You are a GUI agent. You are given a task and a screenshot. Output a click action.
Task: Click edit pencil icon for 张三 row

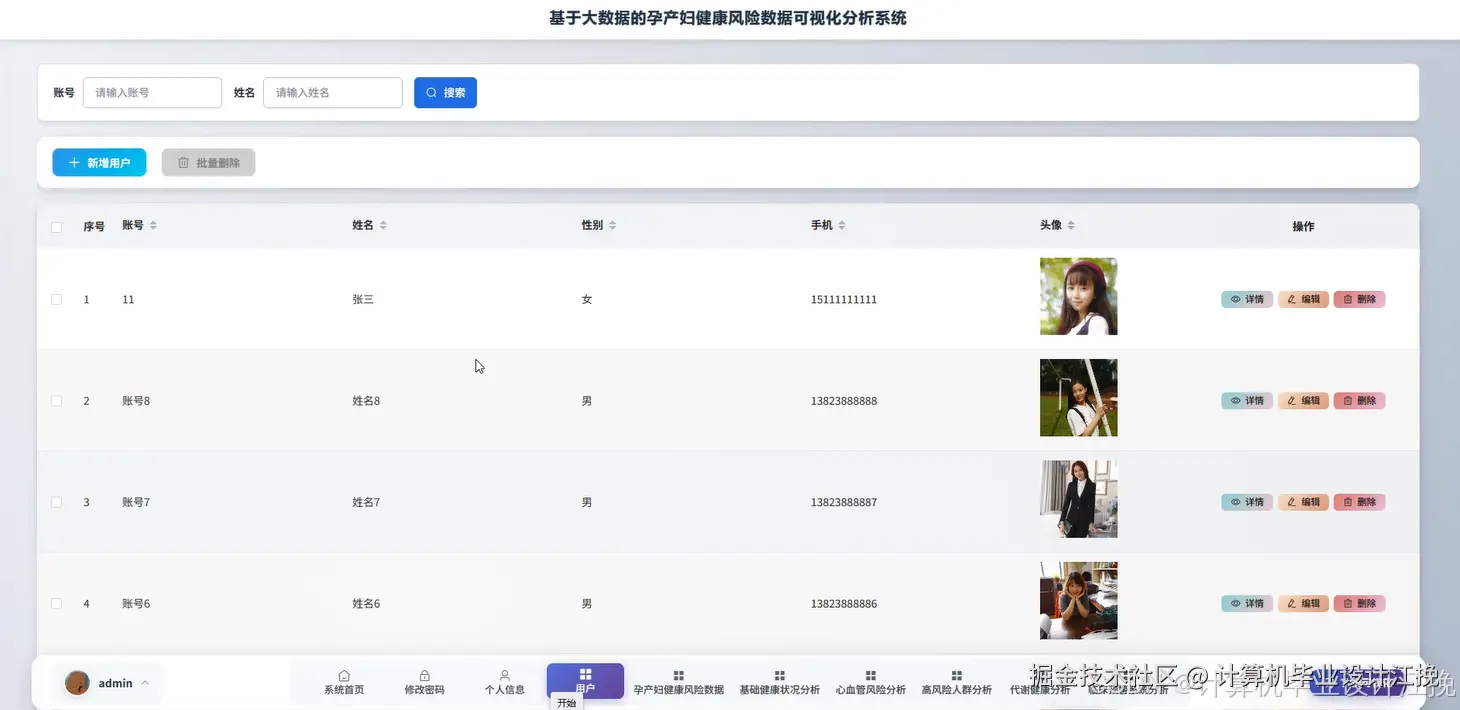click(1292, 299)
